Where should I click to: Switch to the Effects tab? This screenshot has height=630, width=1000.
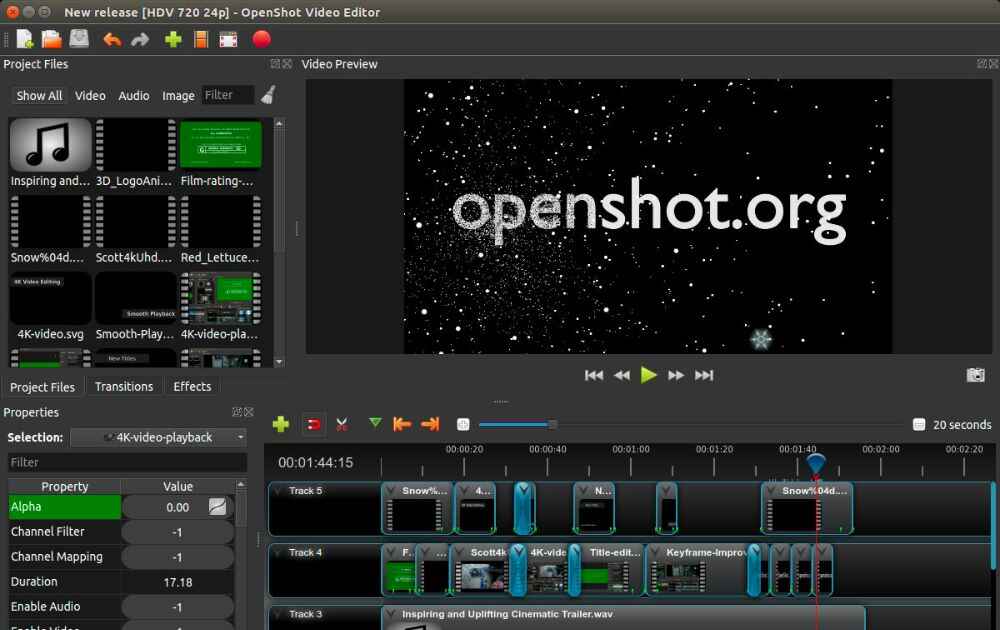tap(192, 386)
